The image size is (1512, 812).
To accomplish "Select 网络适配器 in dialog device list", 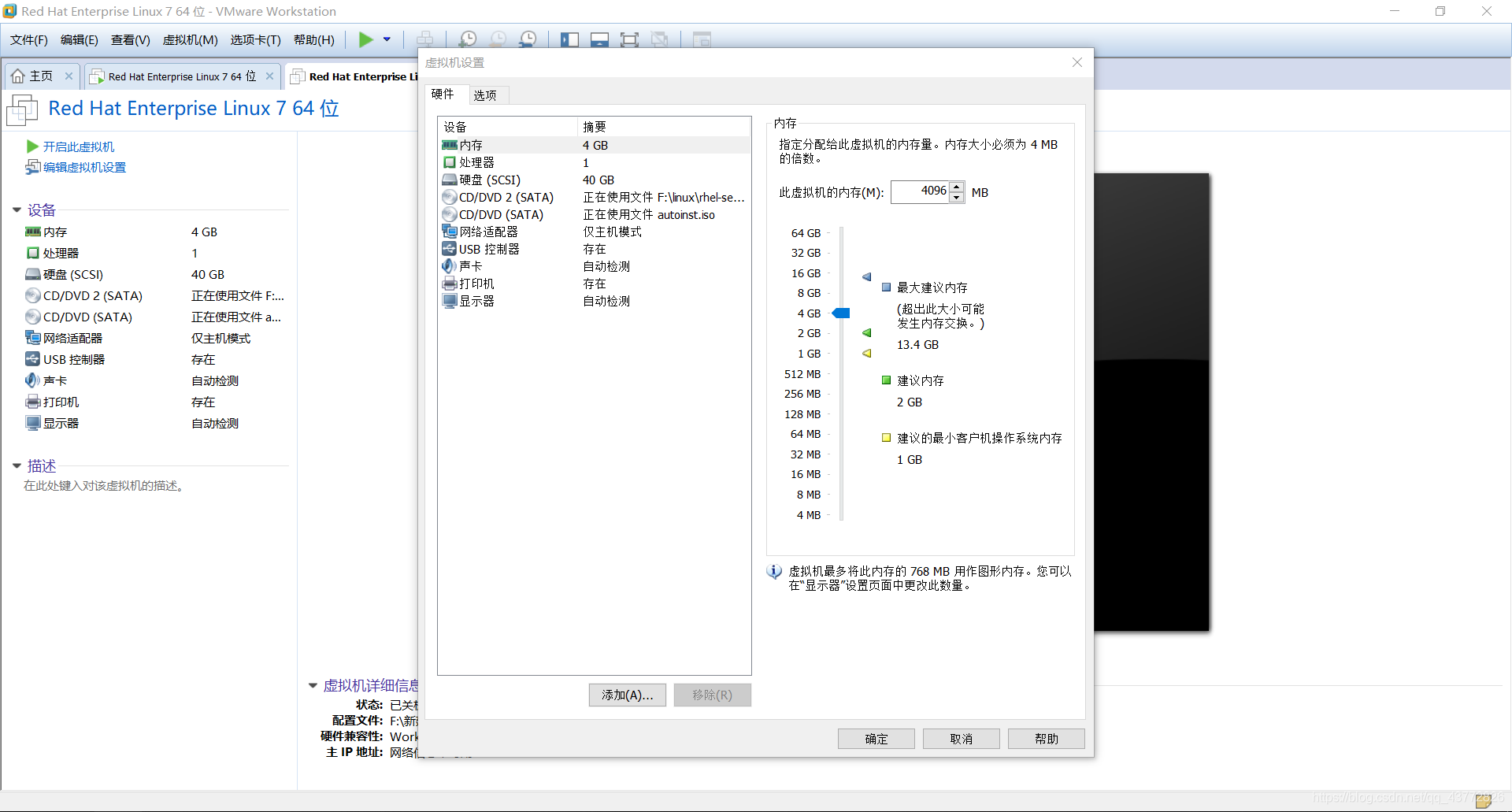I will (x=594, y=232).
